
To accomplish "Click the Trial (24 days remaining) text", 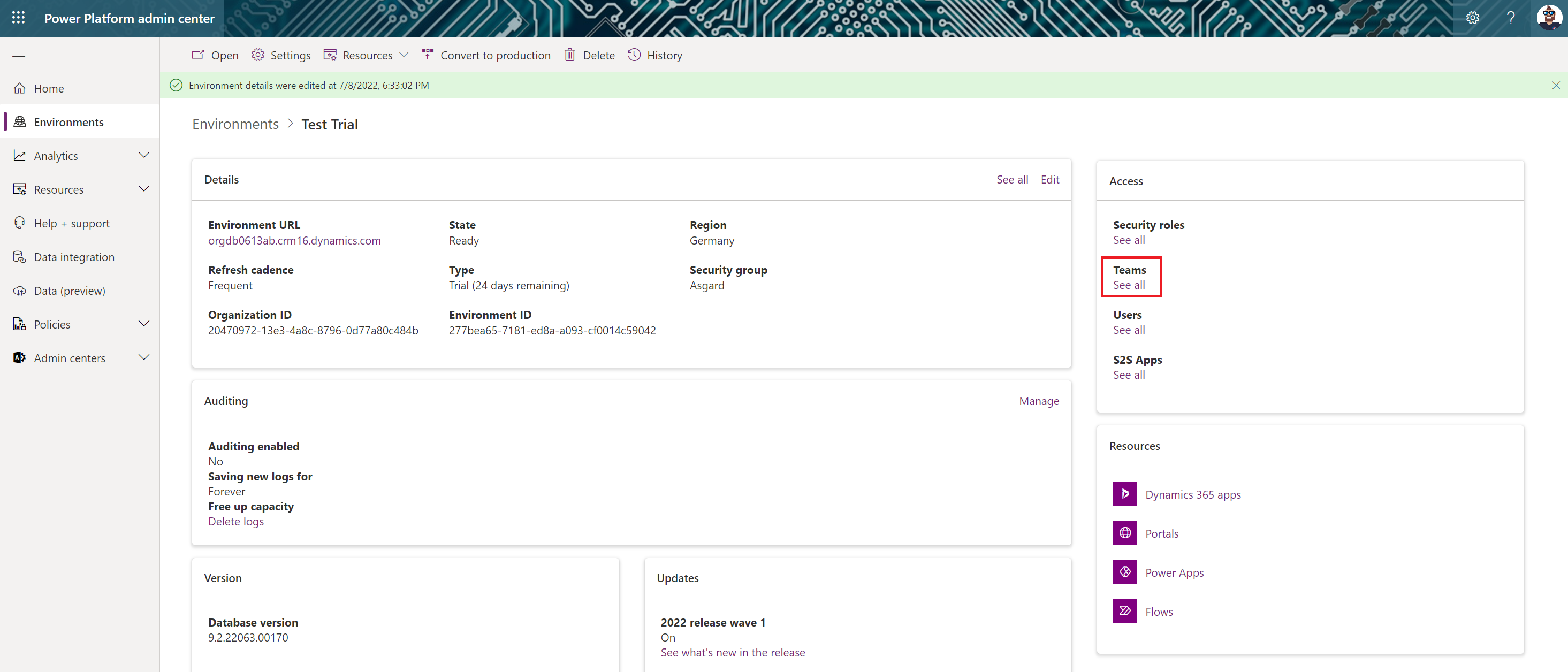I will 509,286.
